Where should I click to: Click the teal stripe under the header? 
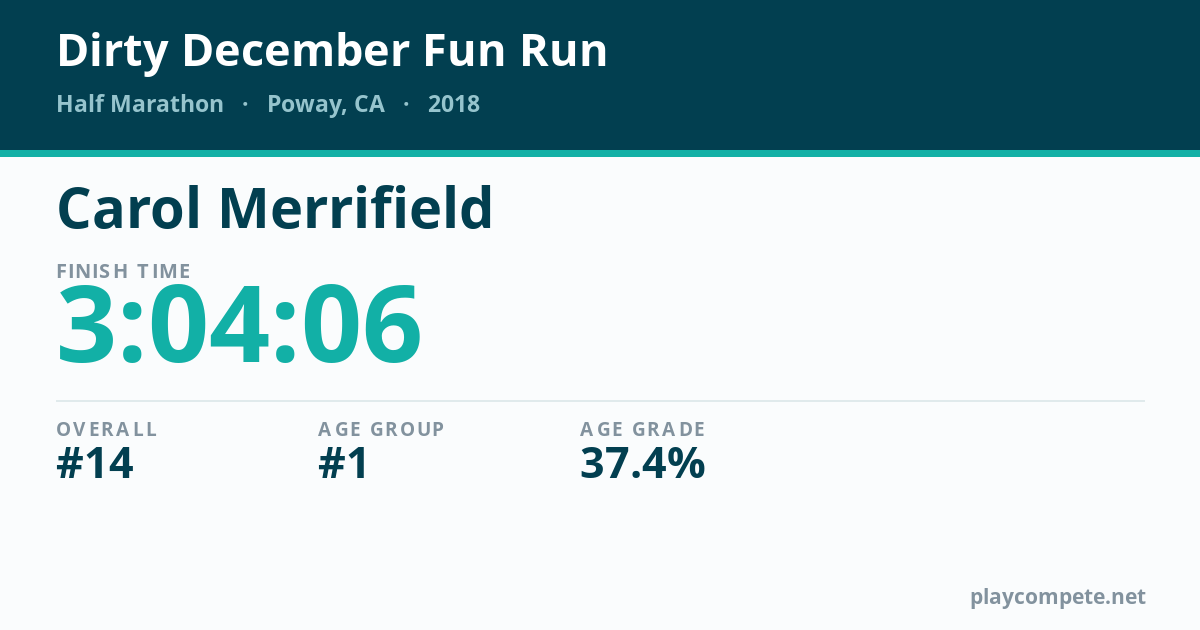(x=600, y=153)
